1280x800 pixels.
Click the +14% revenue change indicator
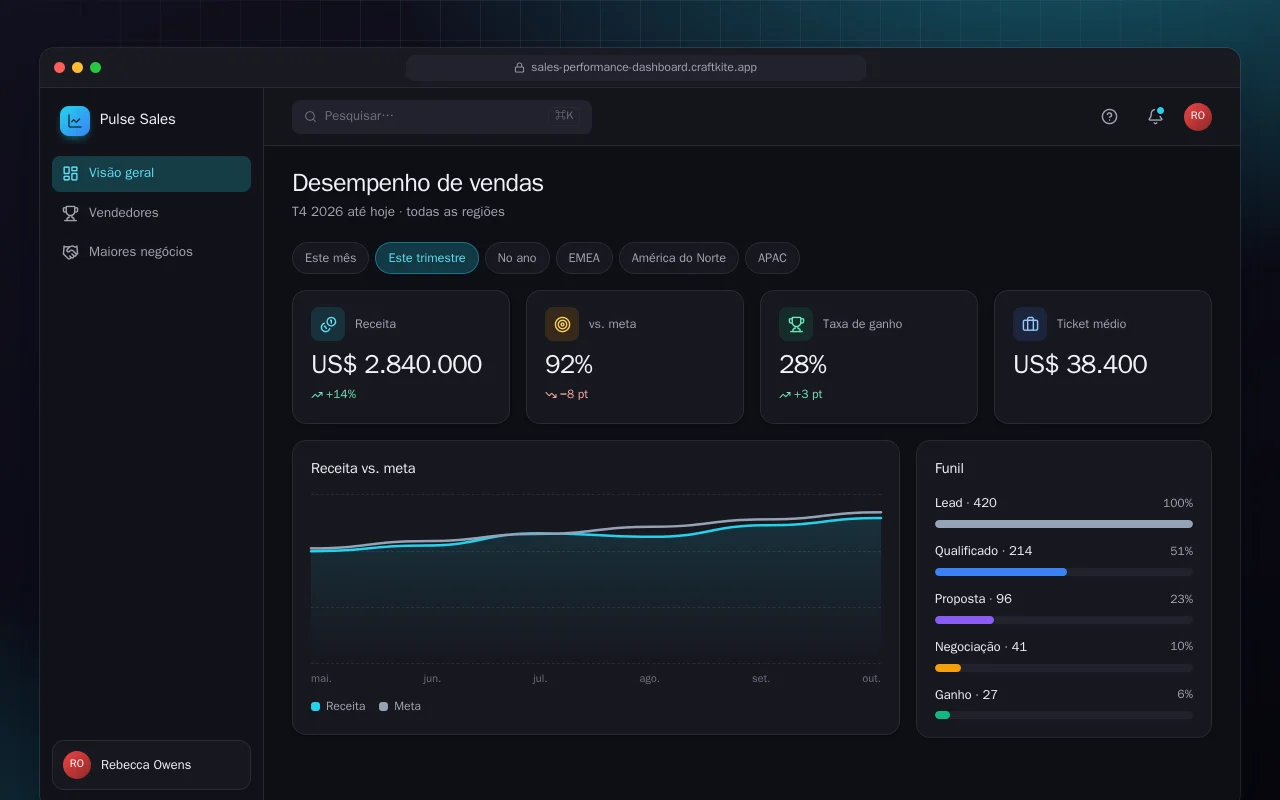[x=334, y=395]
